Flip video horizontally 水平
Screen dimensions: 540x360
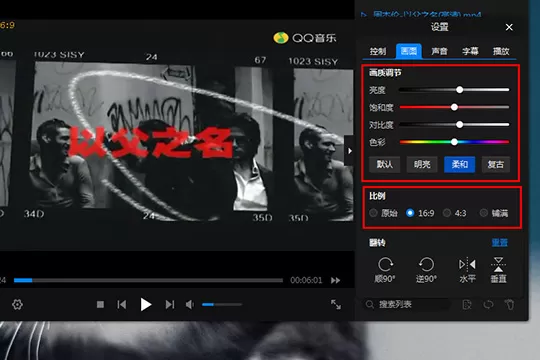click(x=467, y=270)
